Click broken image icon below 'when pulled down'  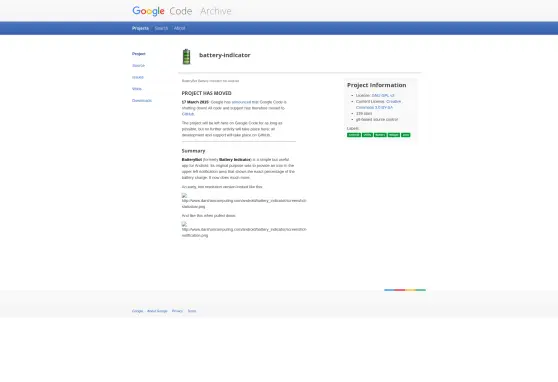pos(184,224)
